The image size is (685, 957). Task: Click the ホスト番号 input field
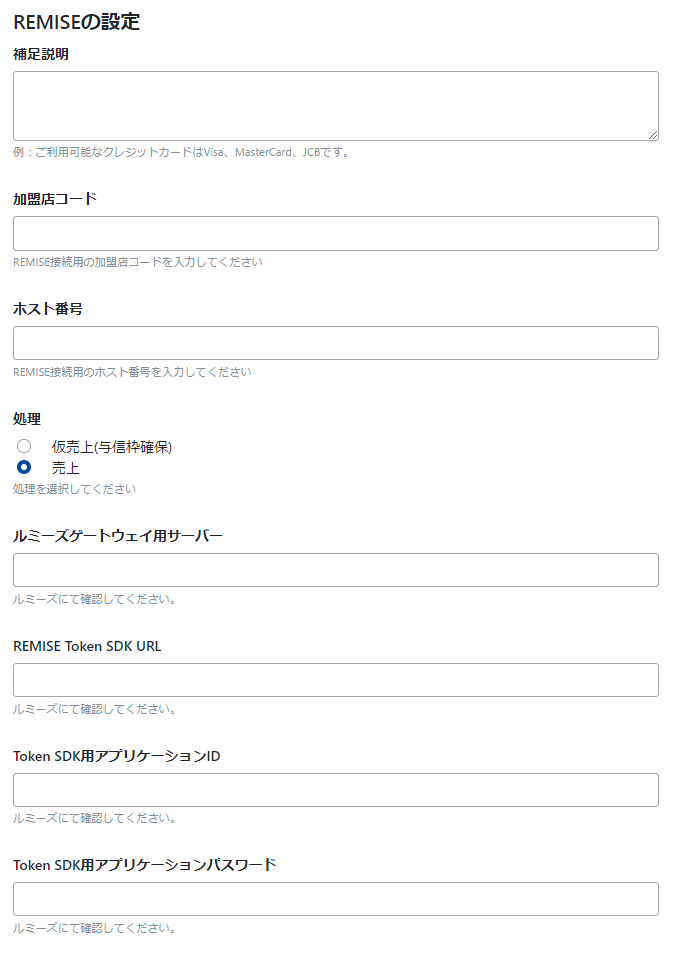click(335, 343)
